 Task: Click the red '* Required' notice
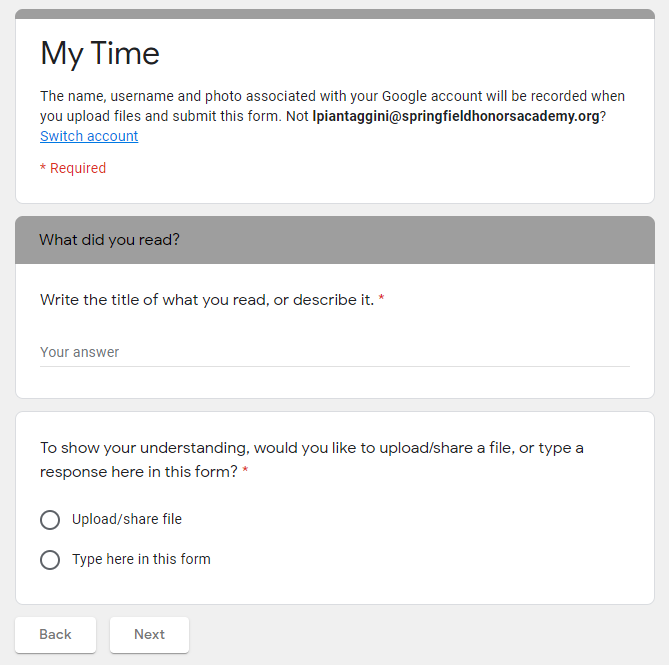click(73, 168)
